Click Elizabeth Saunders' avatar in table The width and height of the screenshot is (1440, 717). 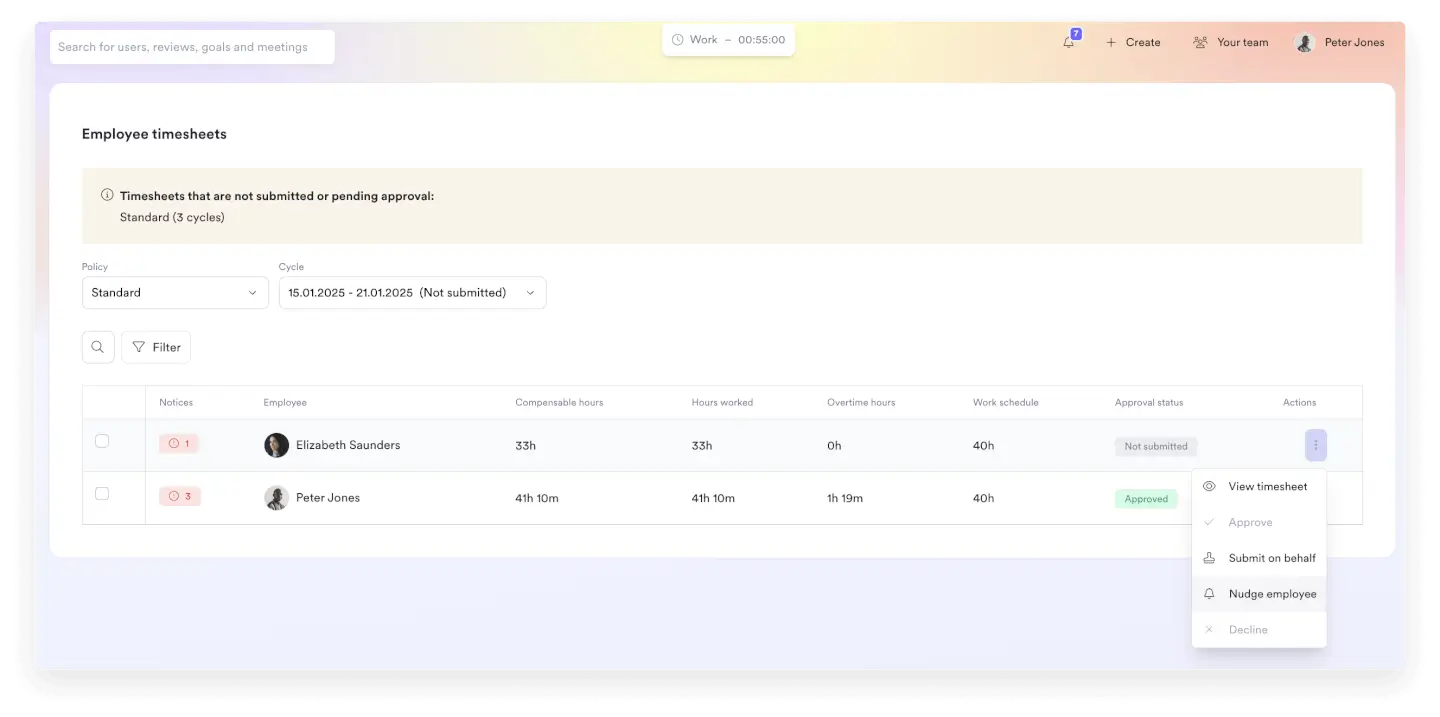tap(276, 445)
